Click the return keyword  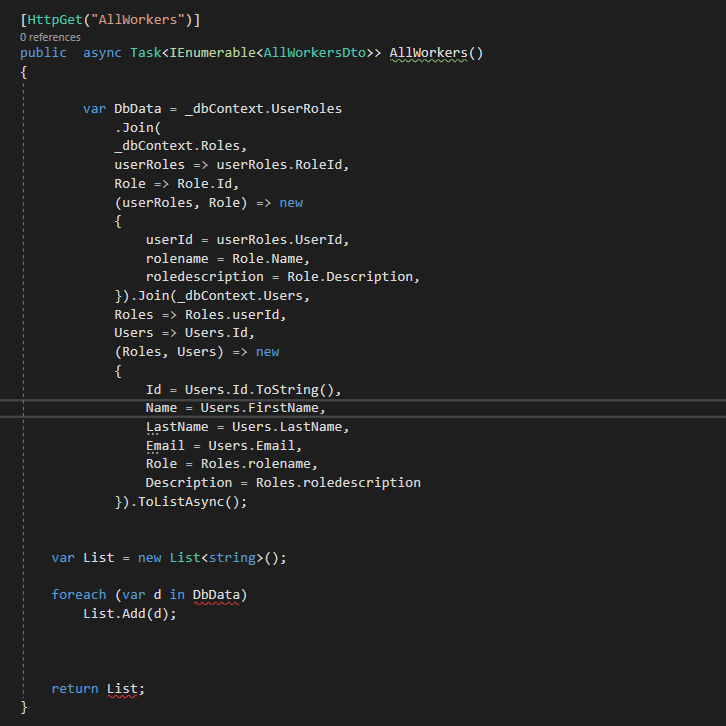click(75, 689)
